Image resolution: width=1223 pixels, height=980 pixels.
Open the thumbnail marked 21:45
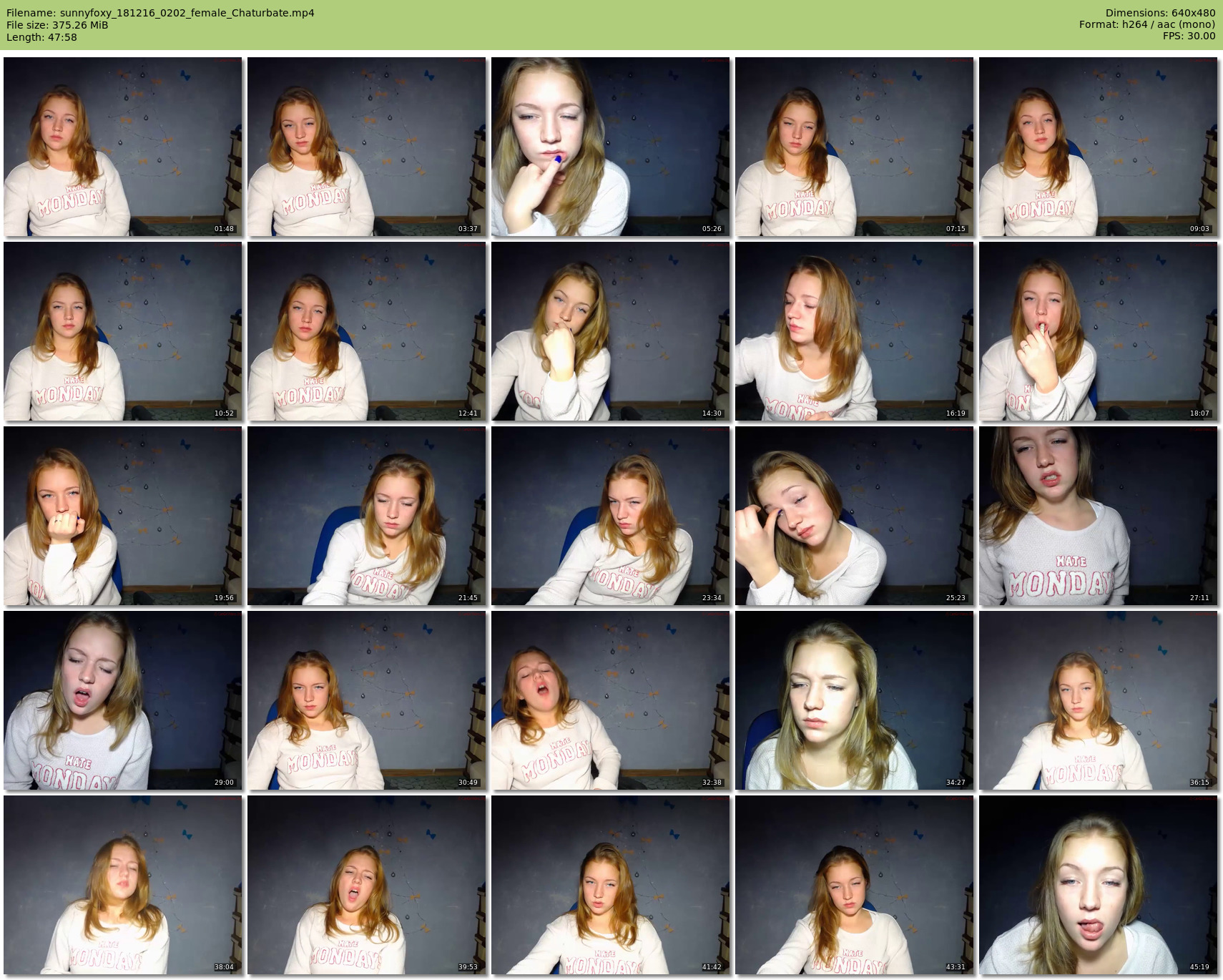tap(367, 516)
